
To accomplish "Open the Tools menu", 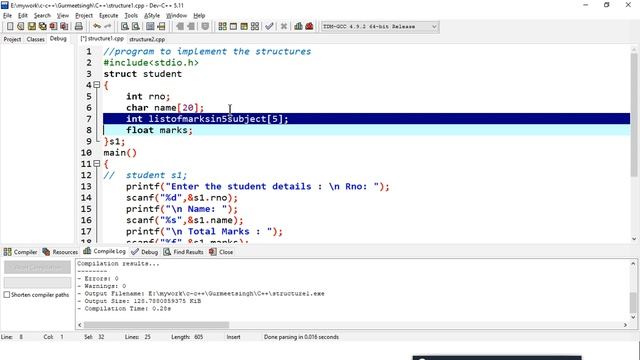I will (131, 16).
